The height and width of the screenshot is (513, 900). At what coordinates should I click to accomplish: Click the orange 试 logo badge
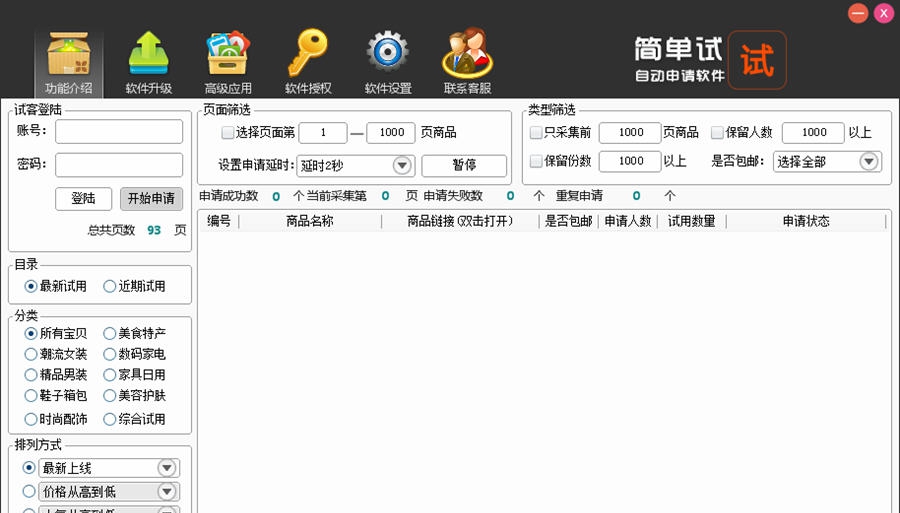[757, 60]
